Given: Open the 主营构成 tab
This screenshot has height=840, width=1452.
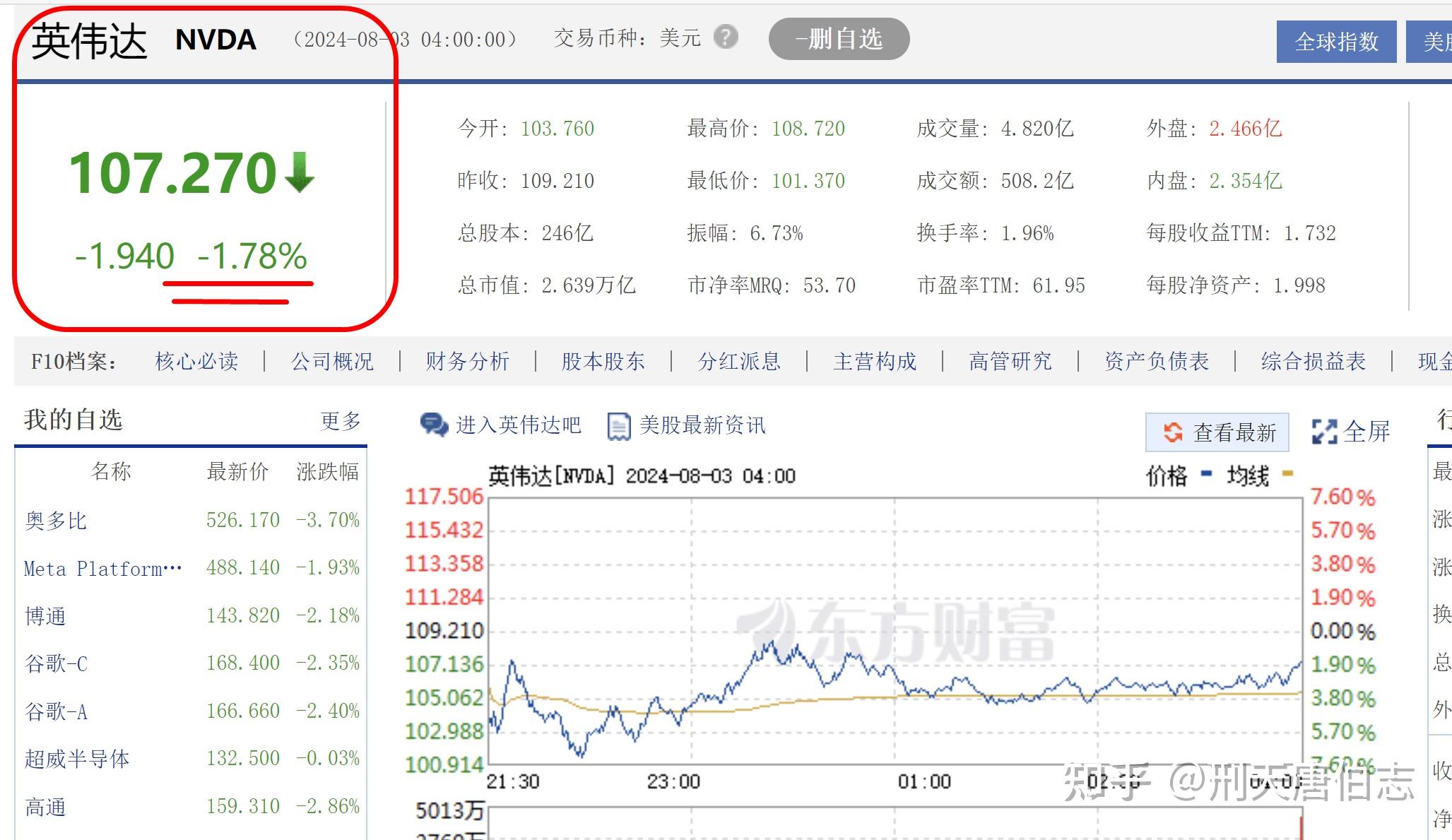Looking at the screenshot, I should click(x=875, y=362).
